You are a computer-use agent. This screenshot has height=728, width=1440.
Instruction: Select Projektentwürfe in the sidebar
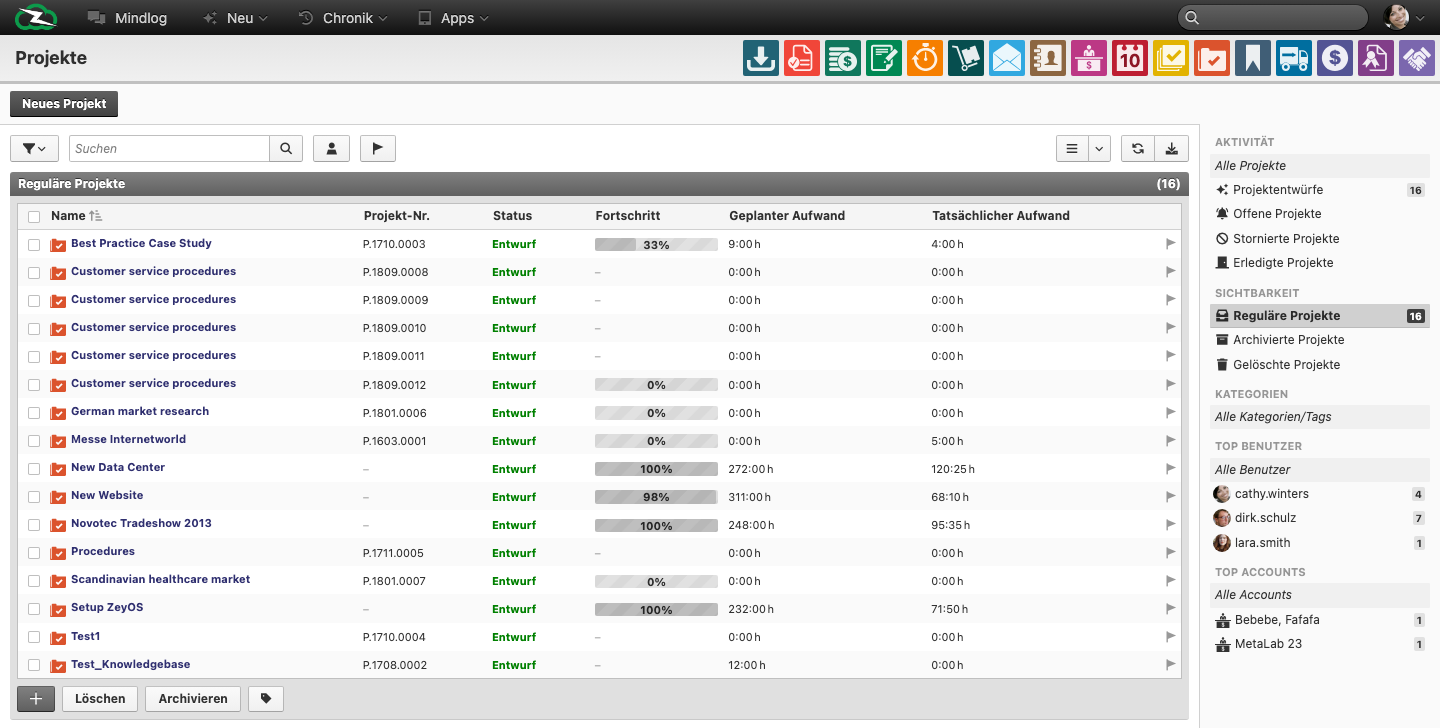pyautogui.click(x=1320, y=190)
